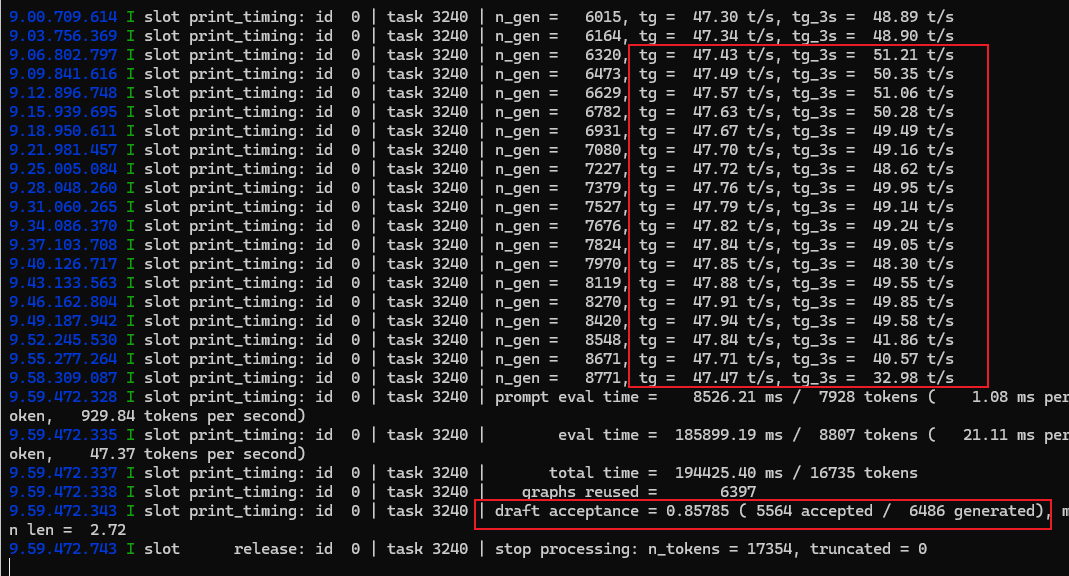Select timestamp 9.03.756.369
This screenshot has height=576, width=1069.
[x=63, y=35]
